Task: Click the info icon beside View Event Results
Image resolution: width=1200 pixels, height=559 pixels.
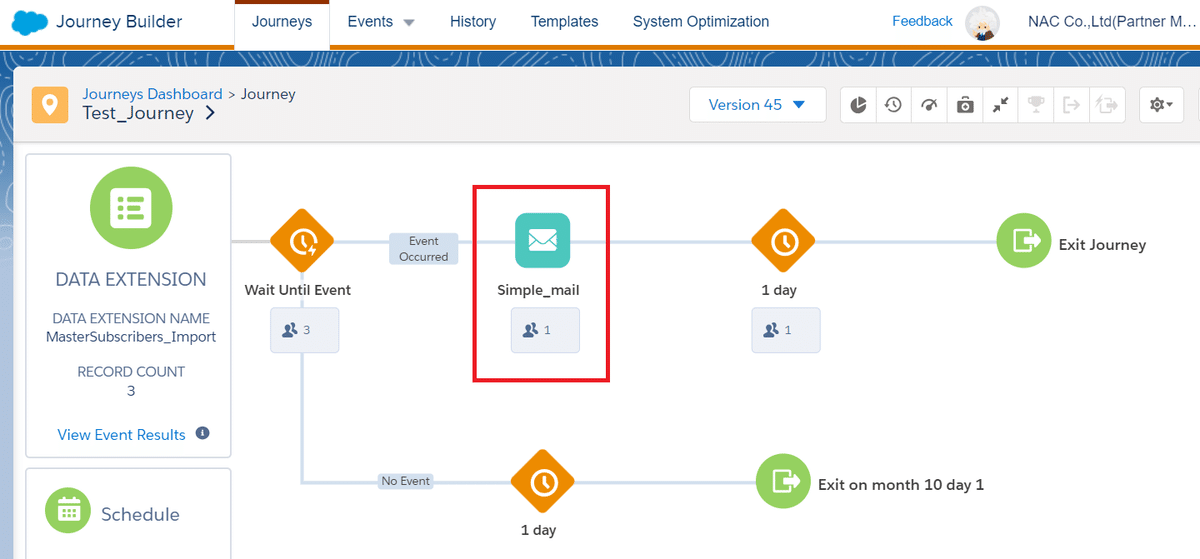Action: click(x=202, y=433)
